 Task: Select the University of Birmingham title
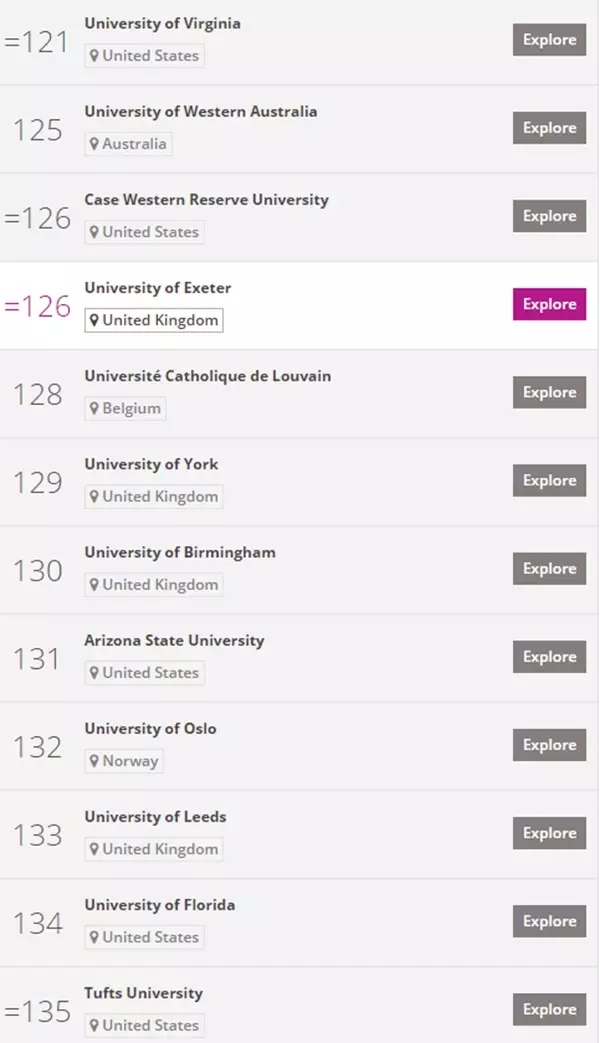(180, 553)
